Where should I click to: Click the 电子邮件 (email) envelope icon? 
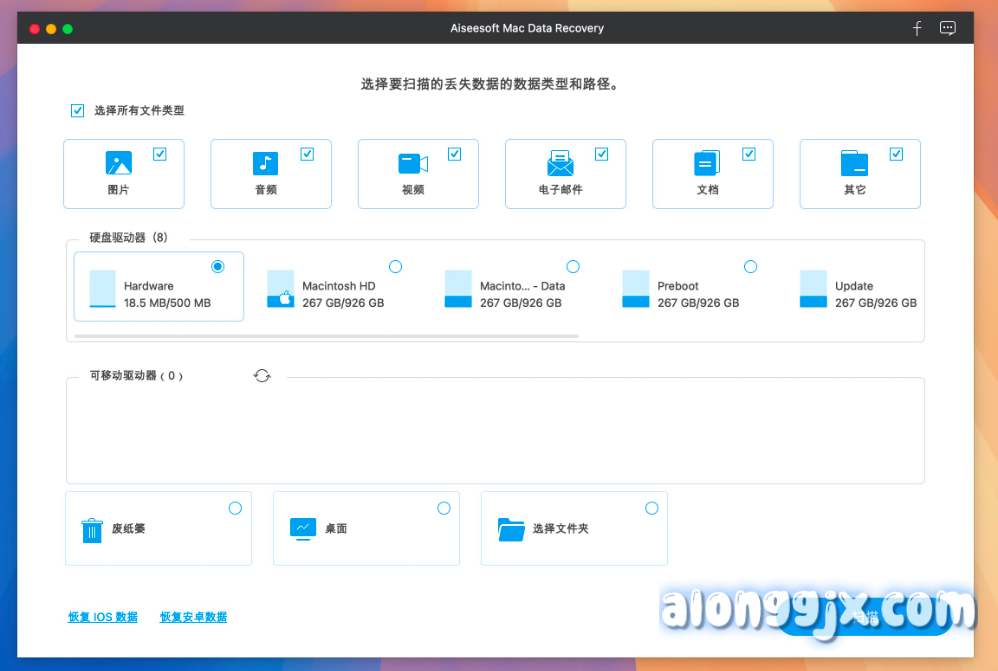click(560, 163)
